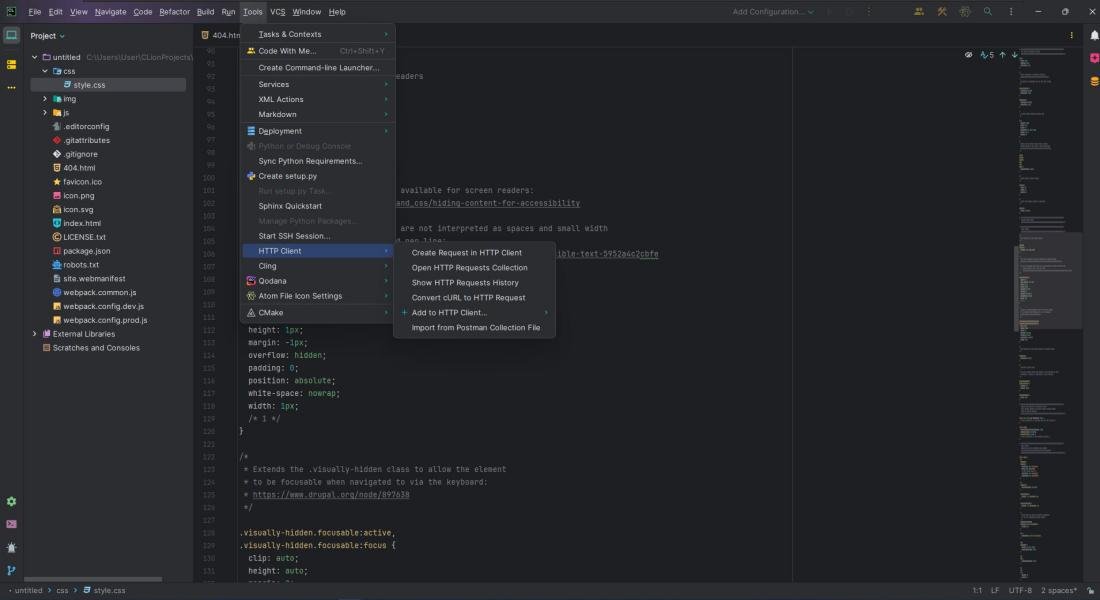Open the Services green gear icon
The width and height of the screenshot is (1100, 600).
(11, 501)
